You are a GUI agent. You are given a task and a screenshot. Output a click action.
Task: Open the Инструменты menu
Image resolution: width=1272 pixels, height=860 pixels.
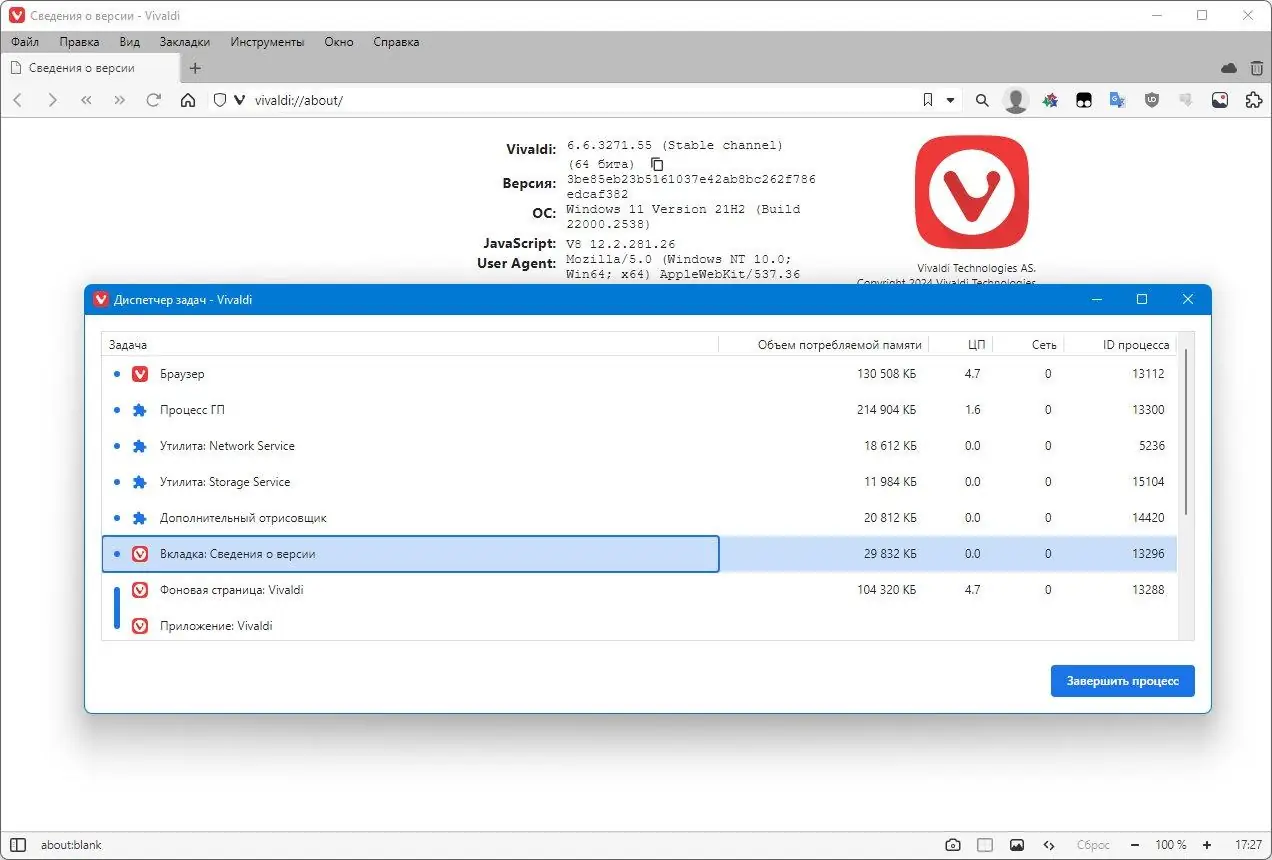click(267, 42)
